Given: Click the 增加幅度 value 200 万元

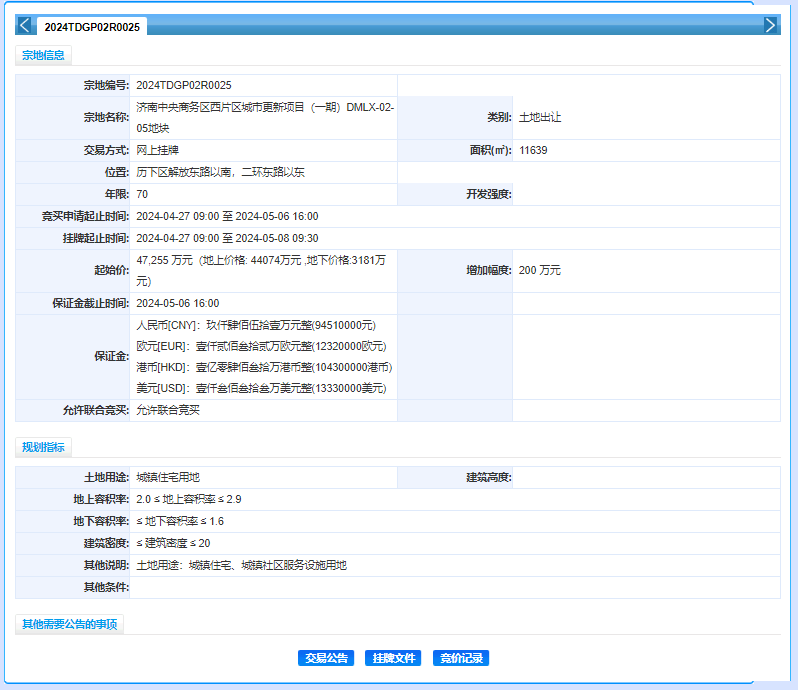Looking at the screenshot, I should 540,271.
